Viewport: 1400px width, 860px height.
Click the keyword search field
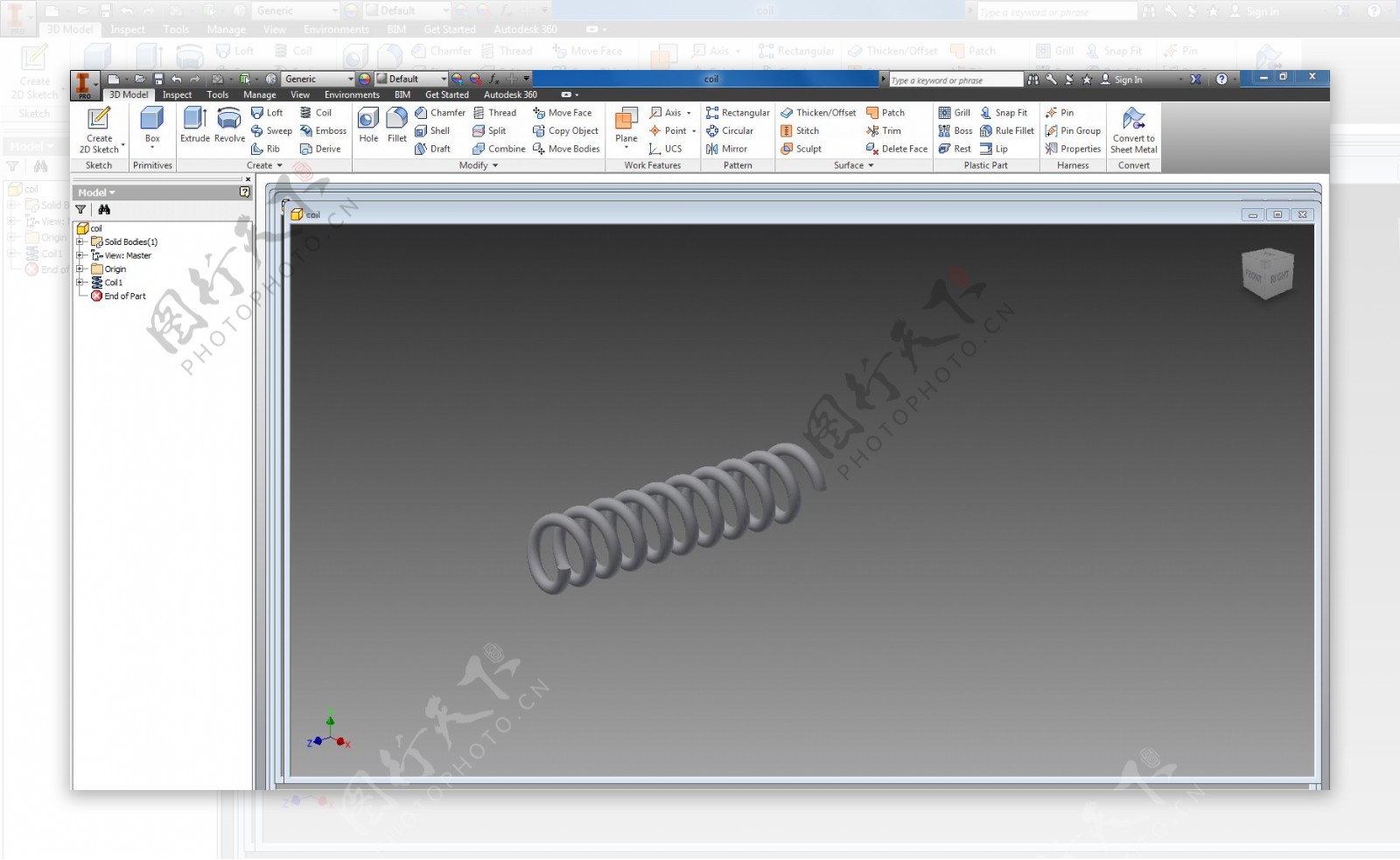[955, 80]
